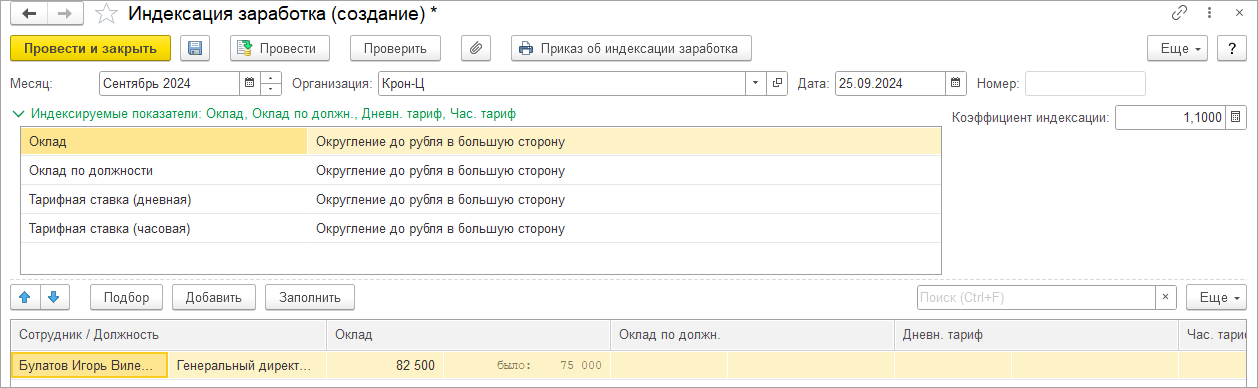Open help with the question button
This screenshot has width=1258, height=388.
click(x=1232, y=48)
